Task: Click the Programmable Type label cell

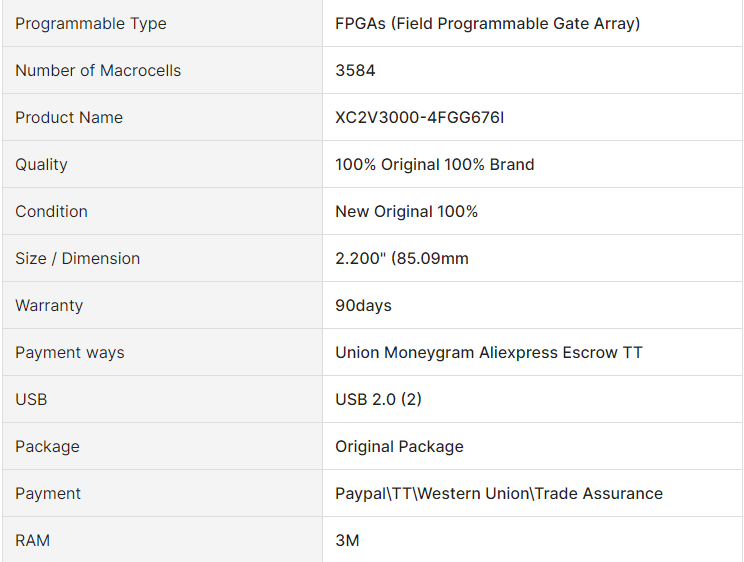Action: (x=162, y=23)
